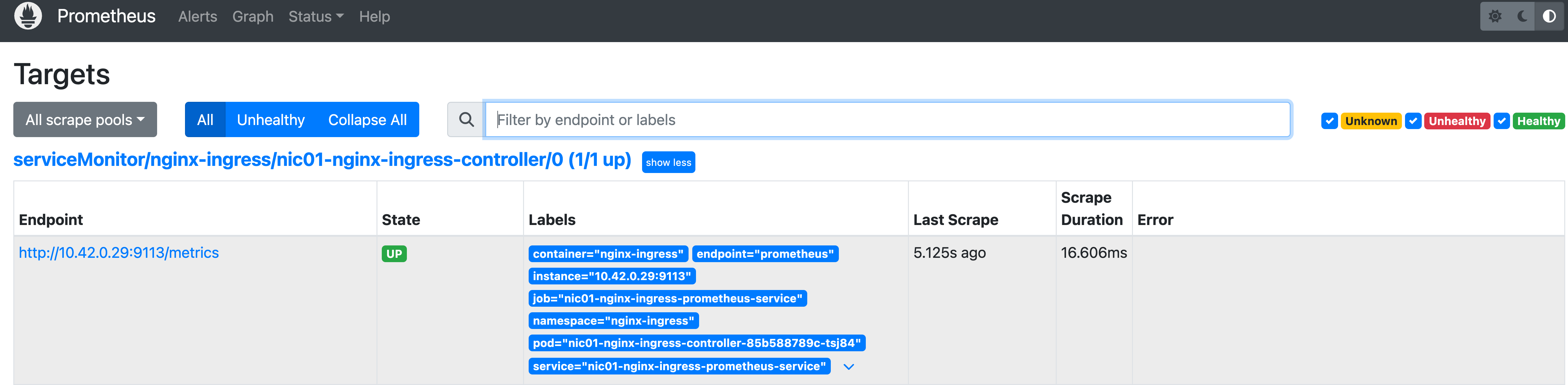The image size is (1568, 385).
Task: Click the container="nginx-ingress" label badge
Action: tap(608, 254)
